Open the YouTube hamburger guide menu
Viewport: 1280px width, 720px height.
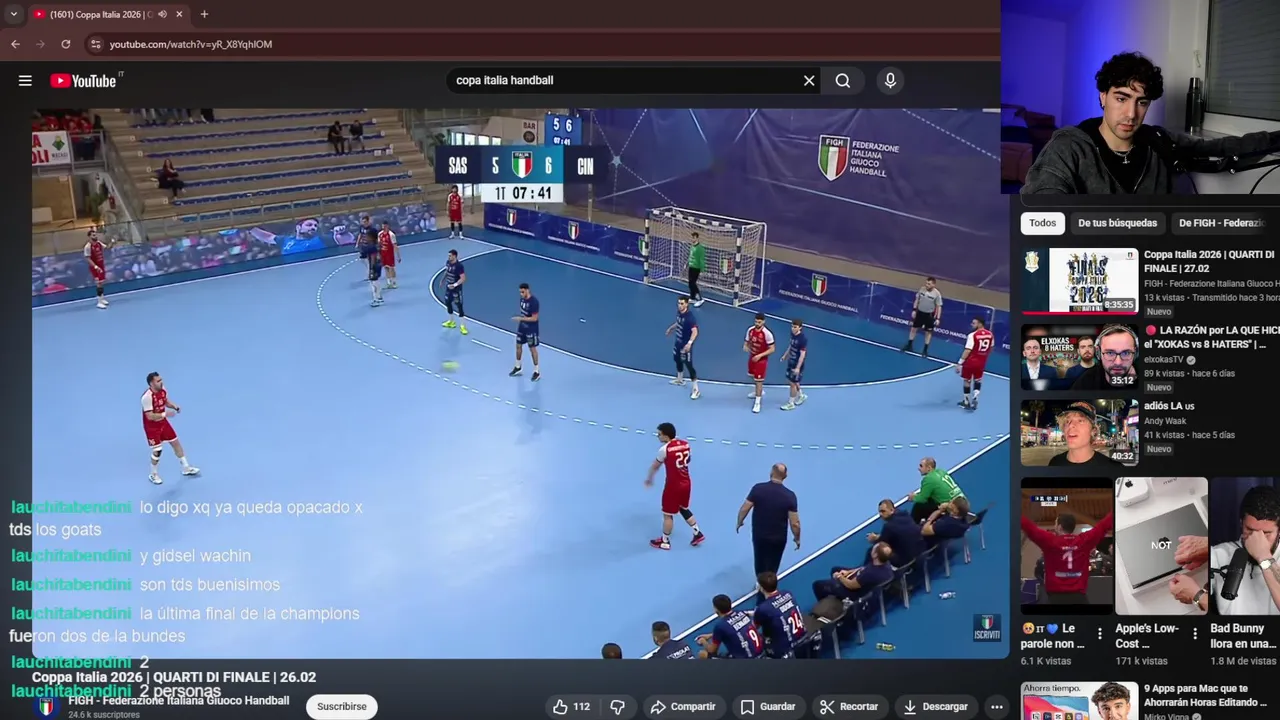pos(25,81)
